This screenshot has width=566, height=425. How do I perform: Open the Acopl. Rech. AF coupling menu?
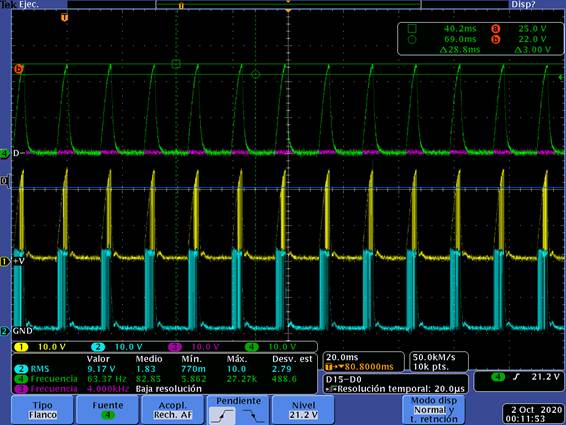(x=173, y=410)
